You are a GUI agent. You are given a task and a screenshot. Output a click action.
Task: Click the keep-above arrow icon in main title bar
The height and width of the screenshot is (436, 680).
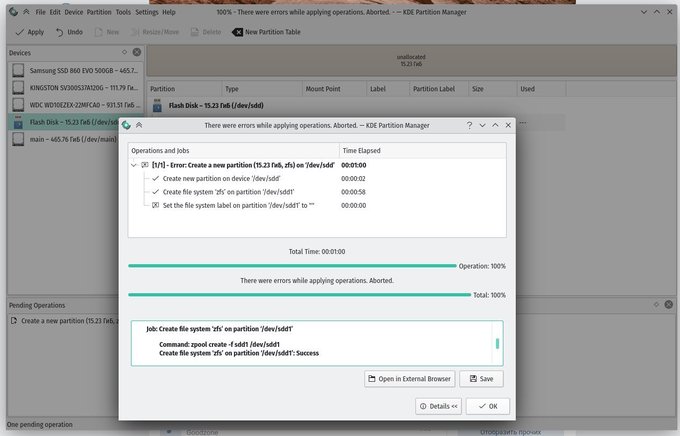(26, 12)
